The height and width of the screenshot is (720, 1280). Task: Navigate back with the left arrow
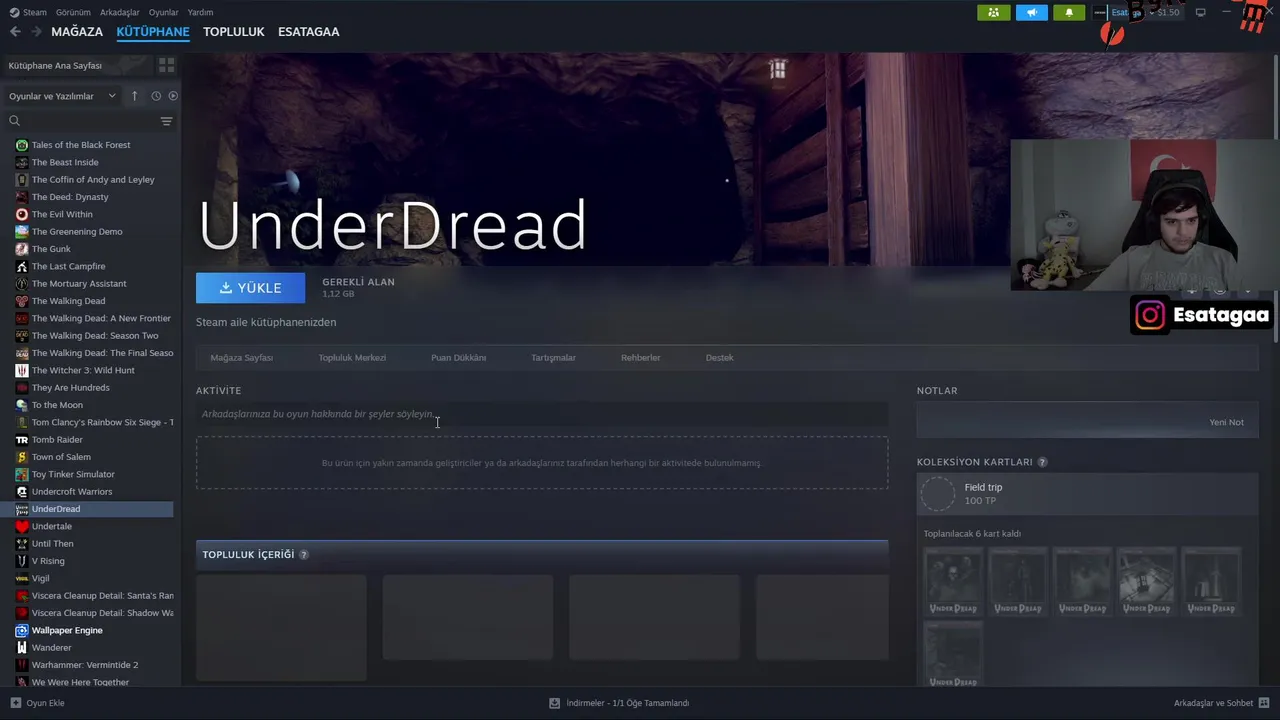[x=15, y=32]
